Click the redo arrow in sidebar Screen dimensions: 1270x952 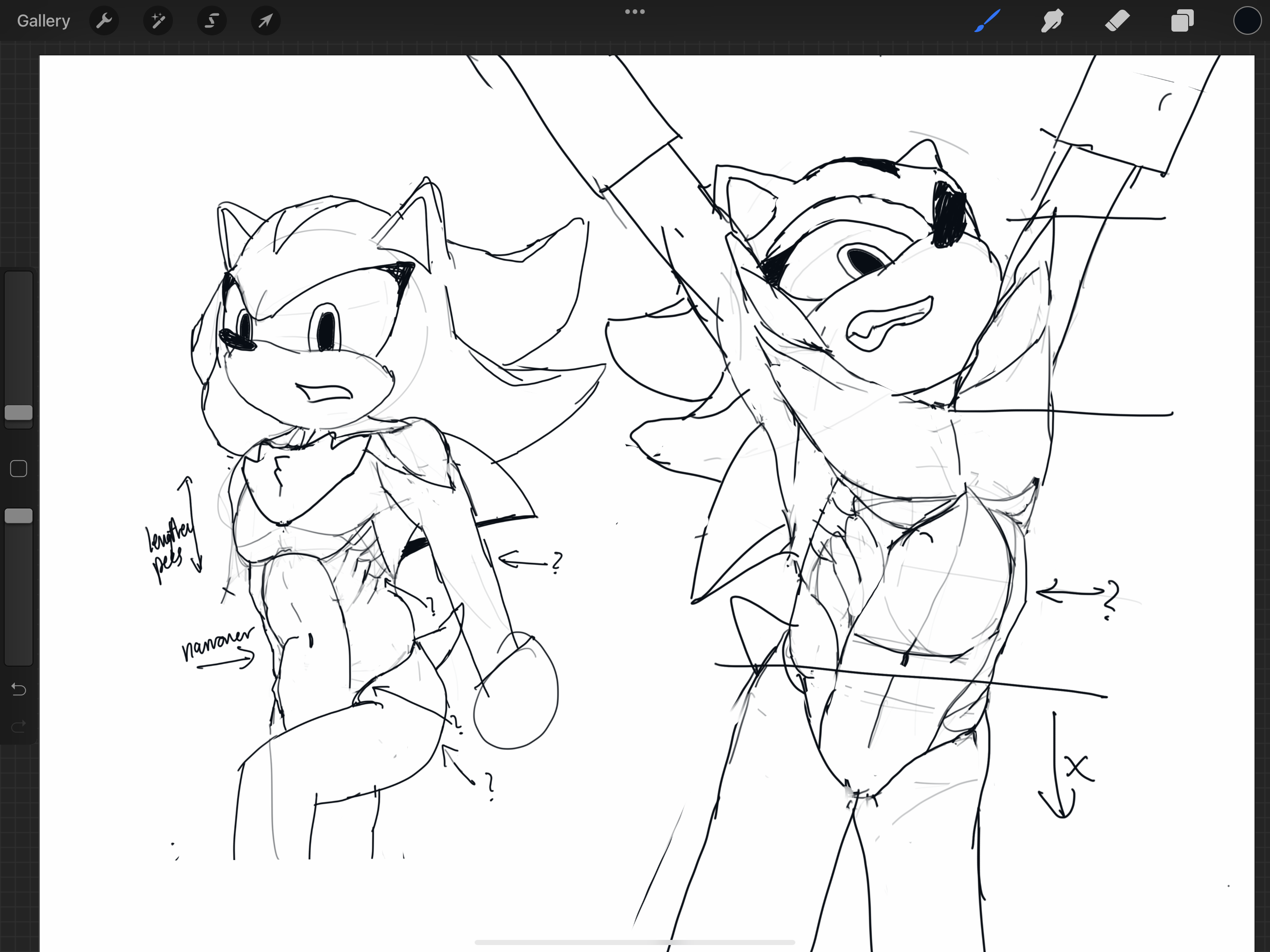click(x=19, y=727)
